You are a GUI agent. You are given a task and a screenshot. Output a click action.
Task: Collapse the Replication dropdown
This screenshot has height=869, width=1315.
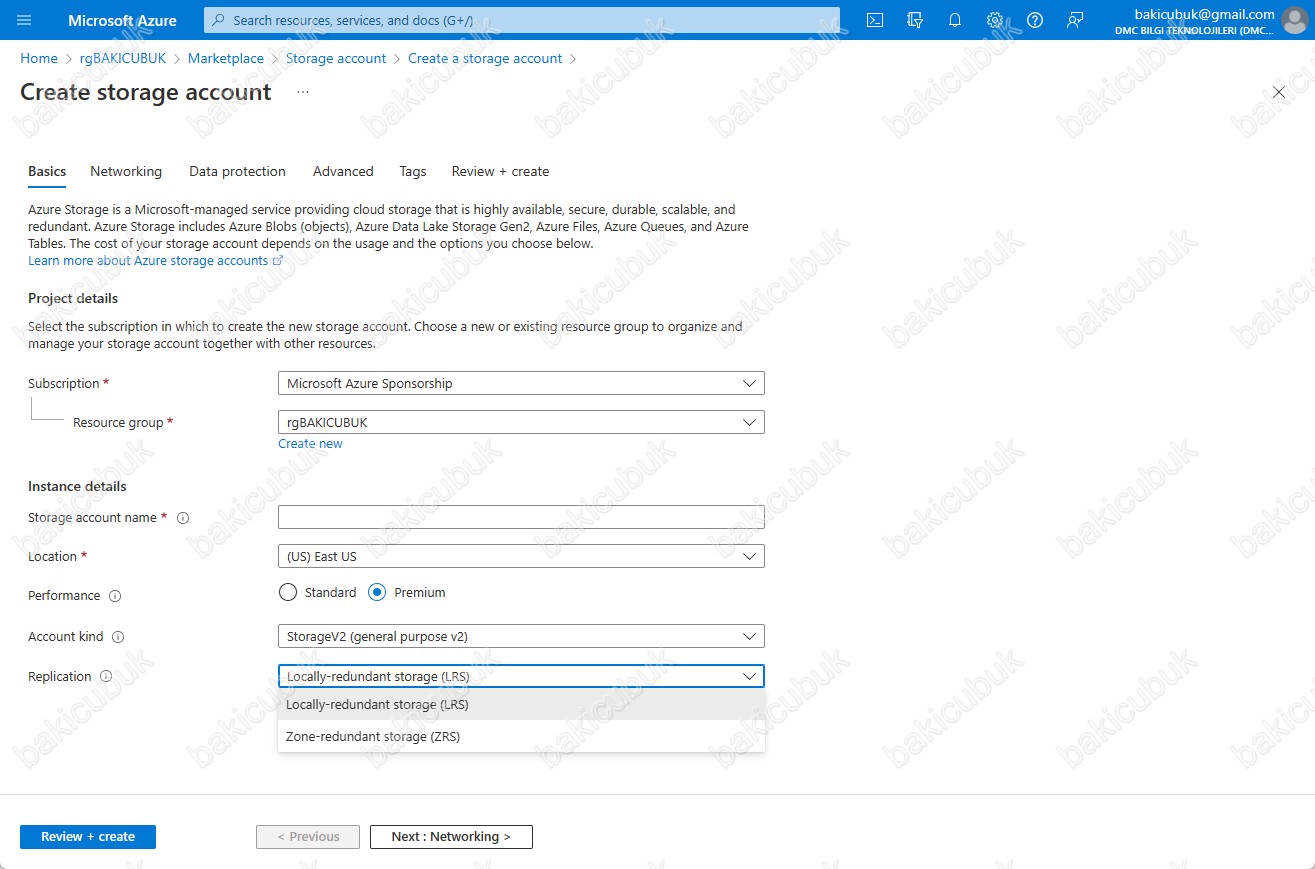tap(521, 676)
